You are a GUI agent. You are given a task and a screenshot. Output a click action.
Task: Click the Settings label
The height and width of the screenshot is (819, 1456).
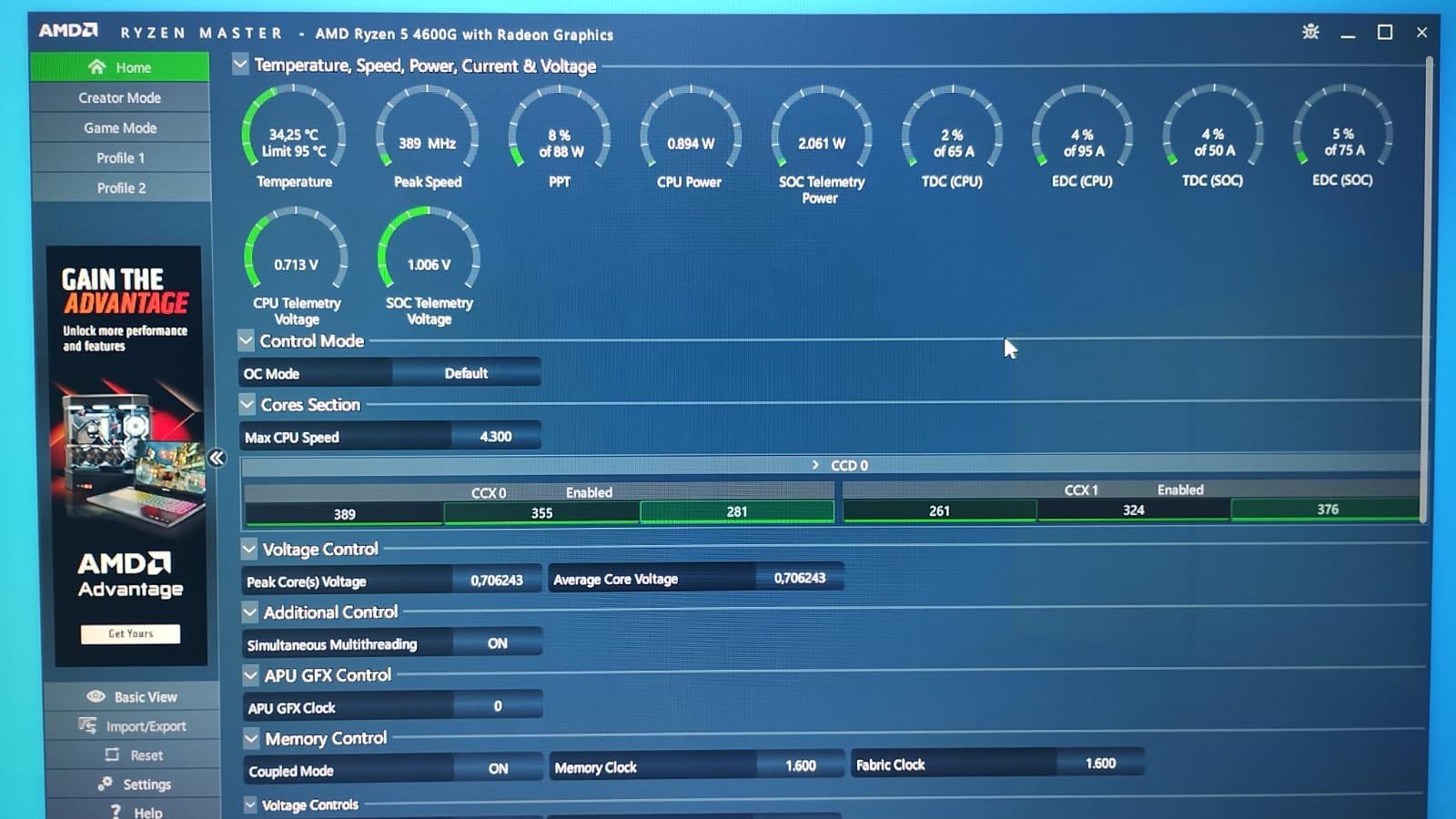[147, 784]
